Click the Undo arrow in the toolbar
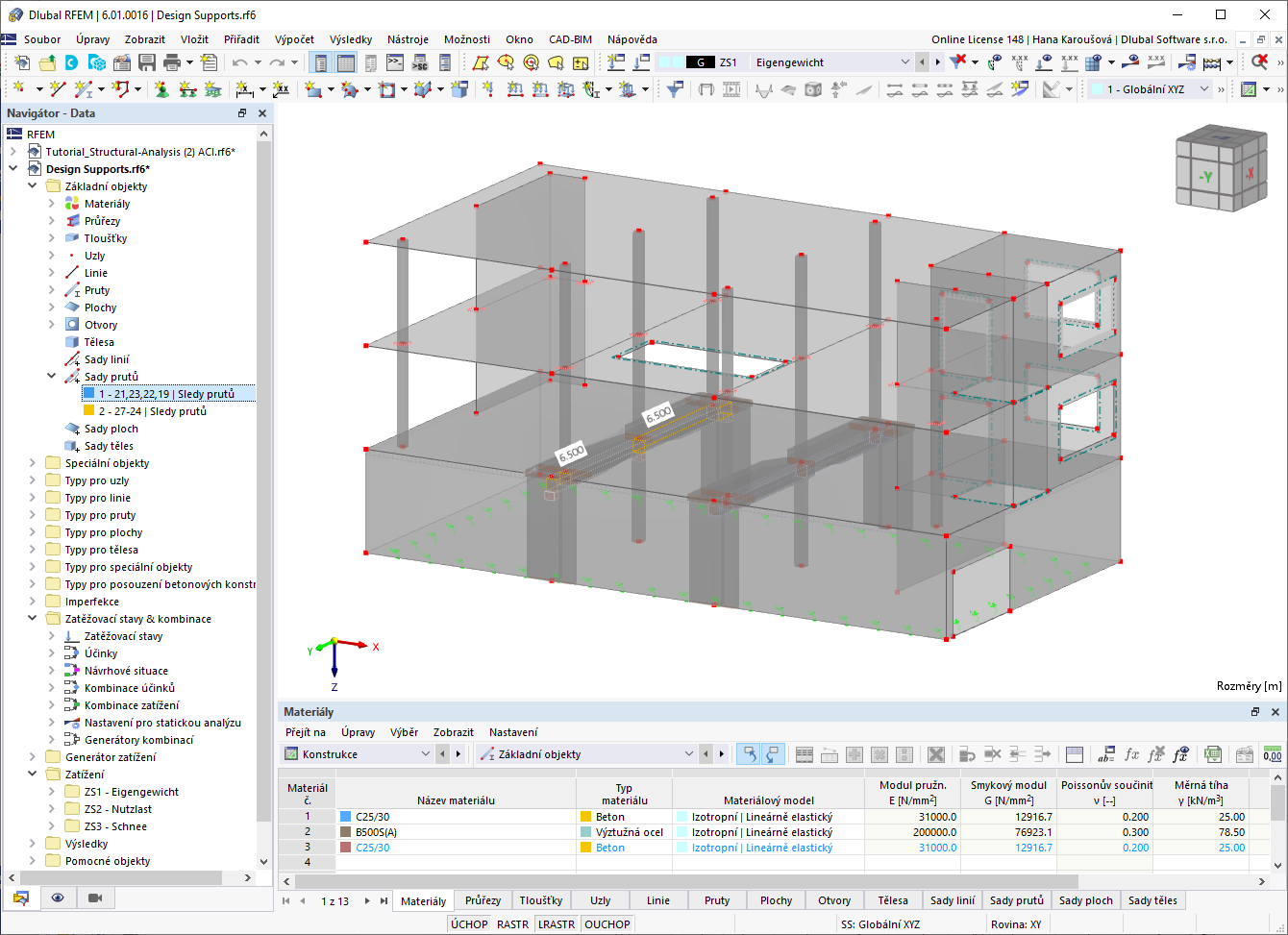Screen dimensions: 1288x935 239,62
